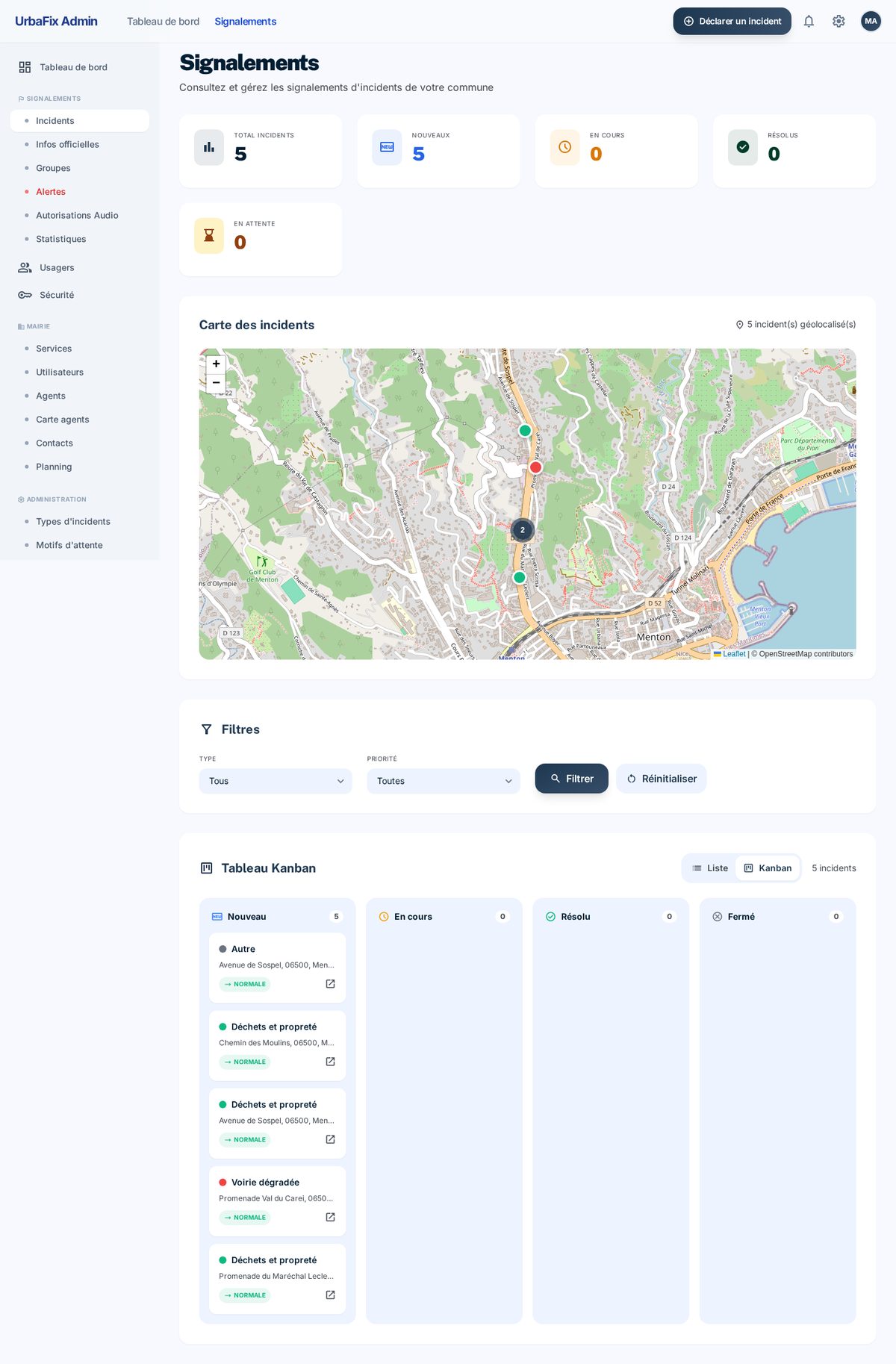This screenshot has height=1364, width=896.
Task: Select Incidents in the sidebar
Action: (x=79, y=121)
